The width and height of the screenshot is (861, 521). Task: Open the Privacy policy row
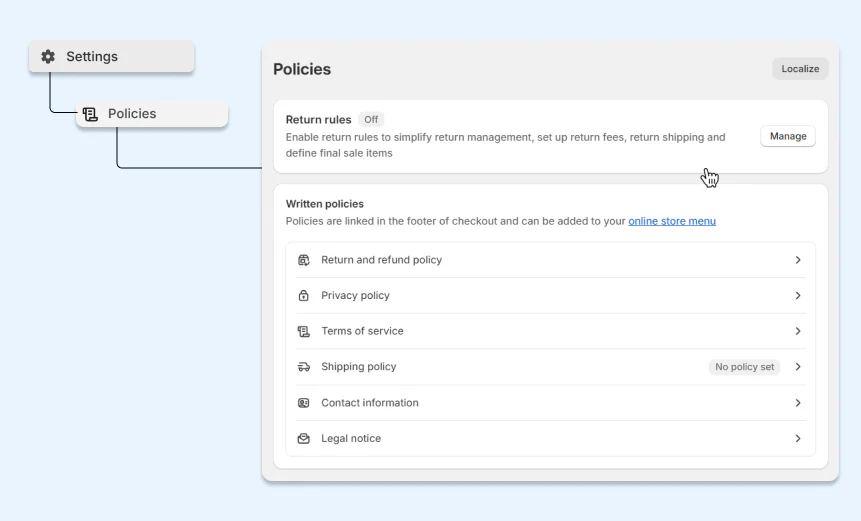[550, 295]
